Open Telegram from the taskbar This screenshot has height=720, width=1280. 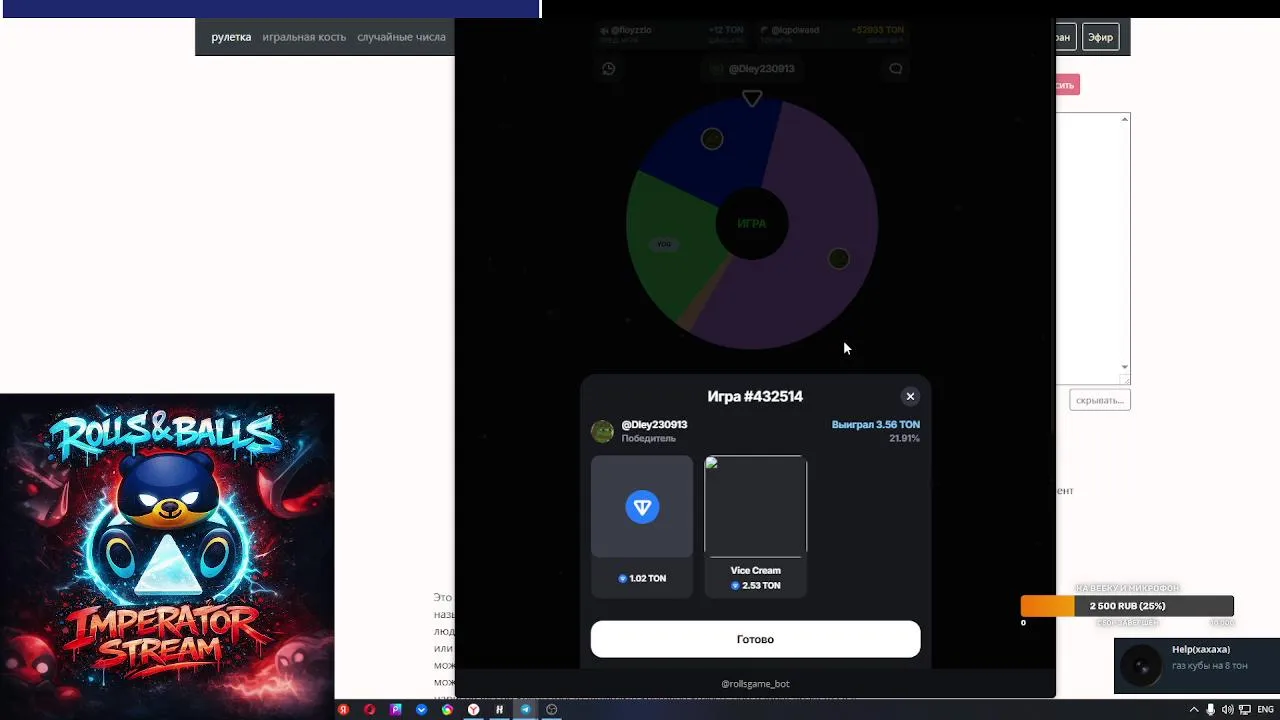[525, 709]
